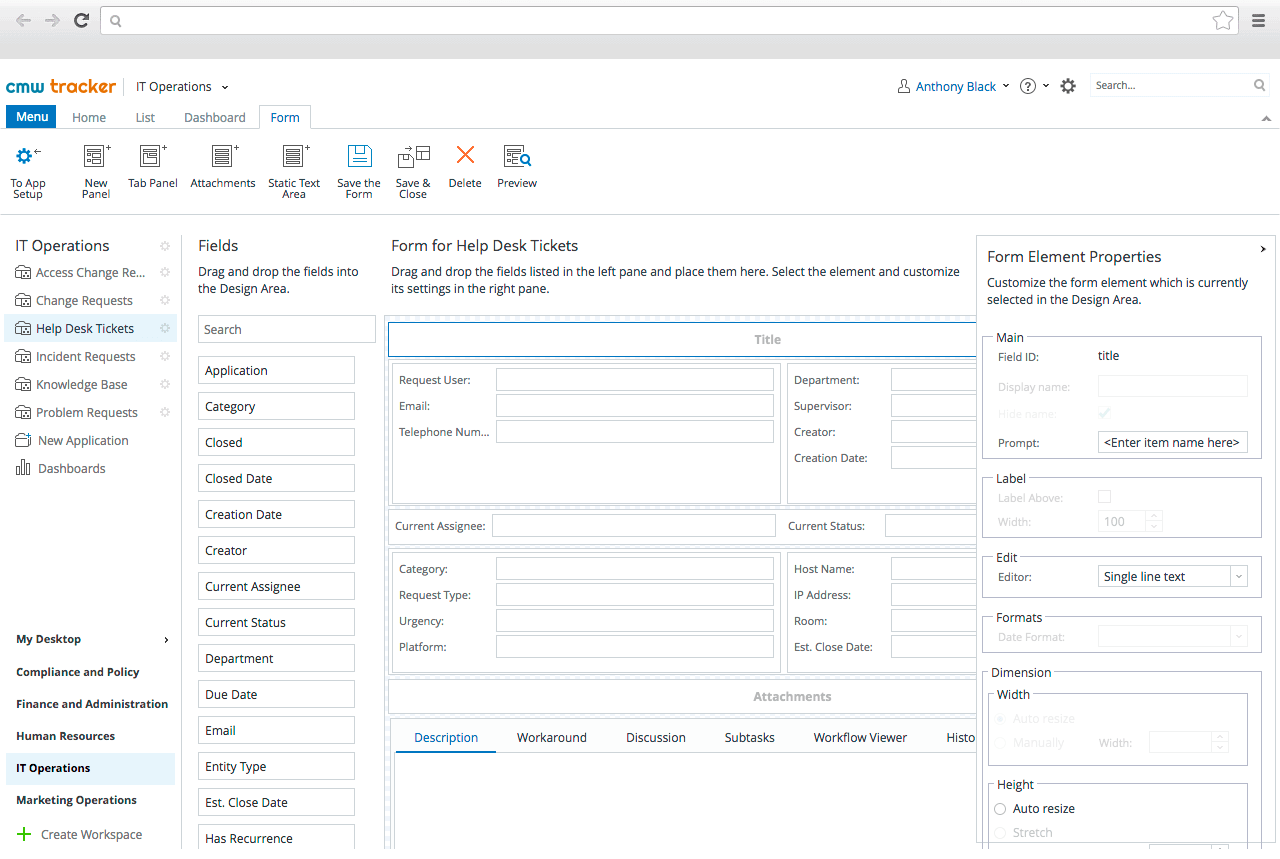The image size is (1280, 859).
Task: Switch to the List tab
Action: pyautogui.click(x=145, y=117)
